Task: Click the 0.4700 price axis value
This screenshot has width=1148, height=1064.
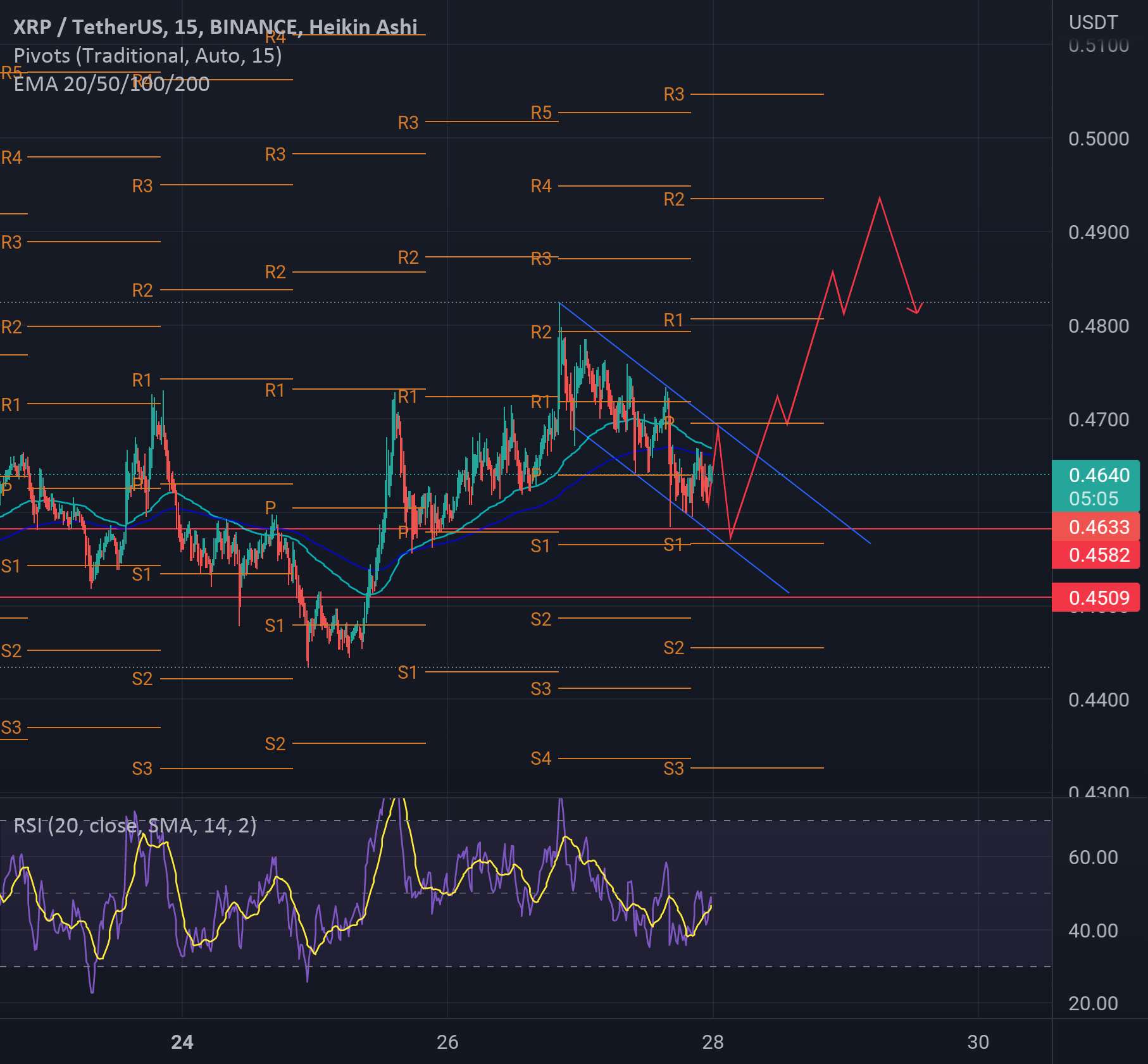Action: [x=1099, y=420]
